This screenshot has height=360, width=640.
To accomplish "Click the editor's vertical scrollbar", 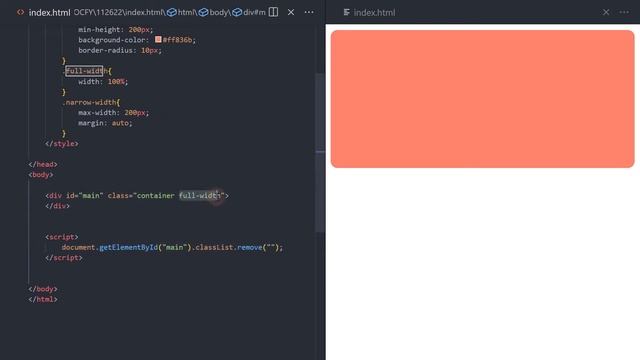I will (320, 153).
